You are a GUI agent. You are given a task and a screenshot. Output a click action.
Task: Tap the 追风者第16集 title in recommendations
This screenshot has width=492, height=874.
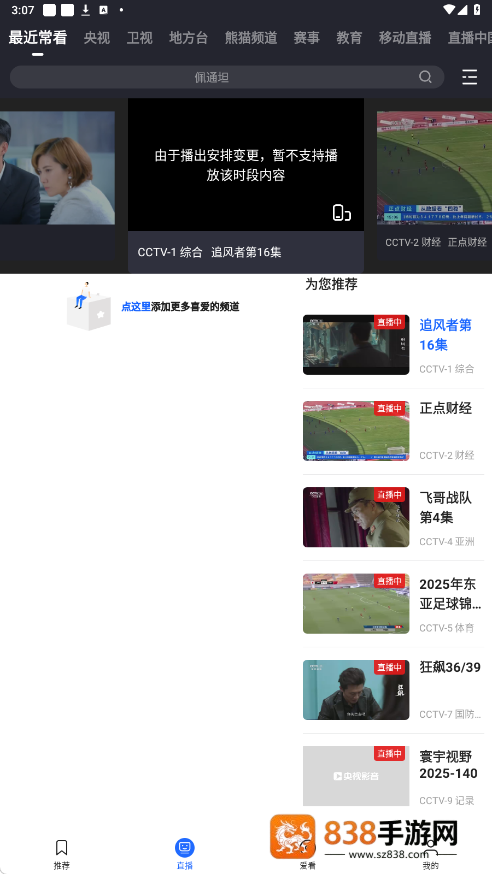446,335
